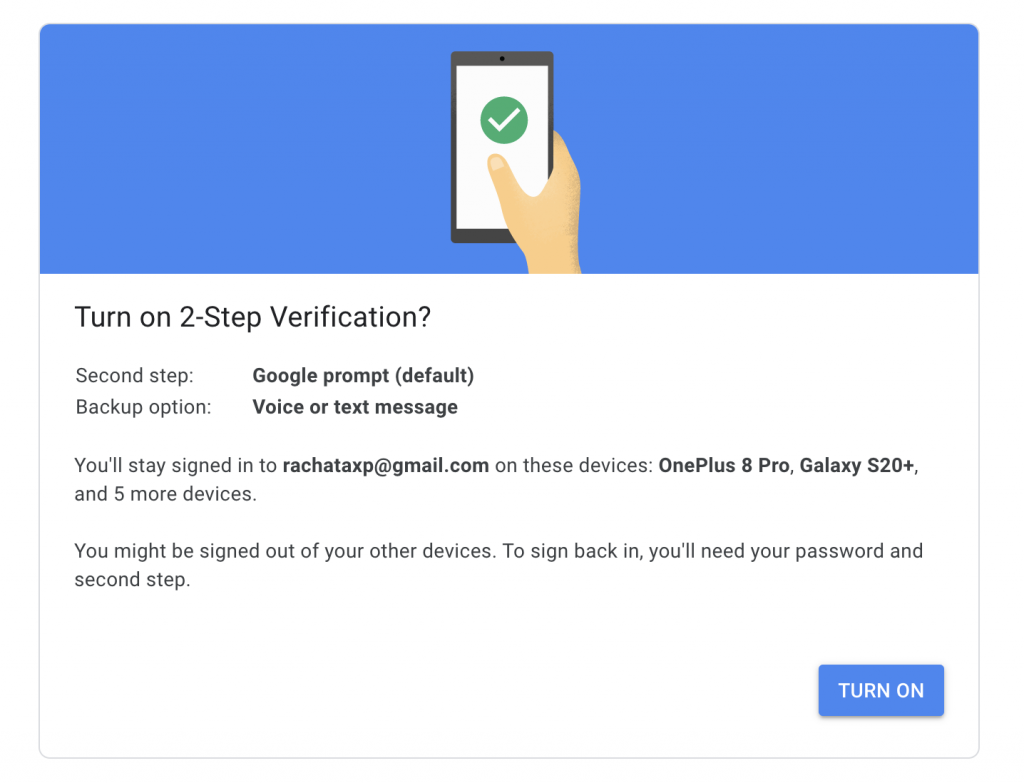Viewport: 1024px width, 783px height.
Task: Click the 'Voice or text message' text
Action: point(355,407)
